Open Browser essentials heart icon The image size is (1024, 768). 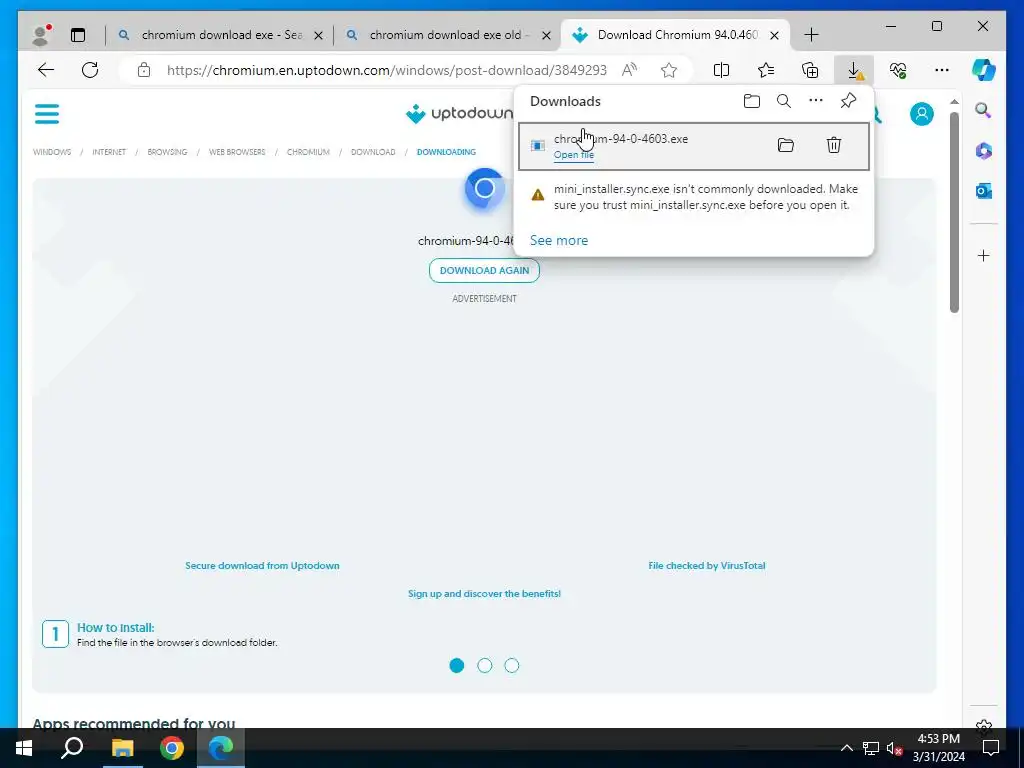point(898,70)
